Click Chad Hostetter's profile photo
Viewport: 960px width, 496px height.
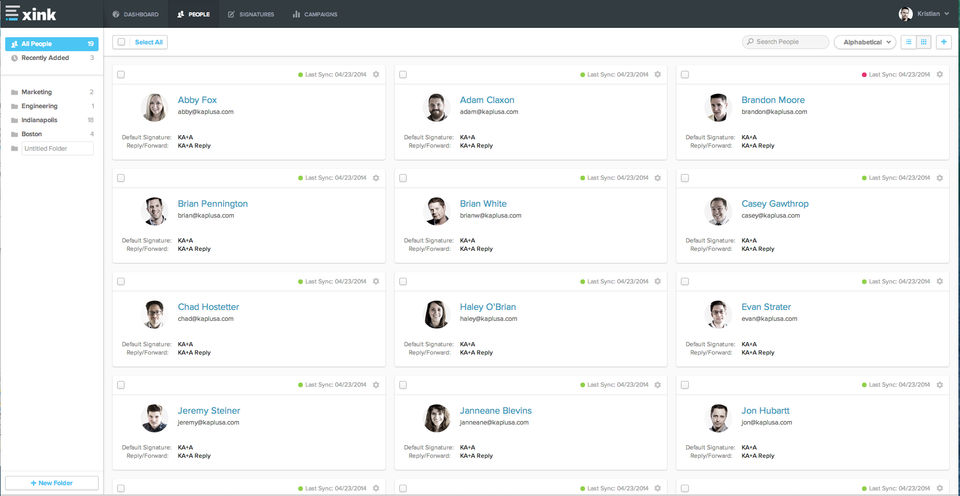pos(155,315)
